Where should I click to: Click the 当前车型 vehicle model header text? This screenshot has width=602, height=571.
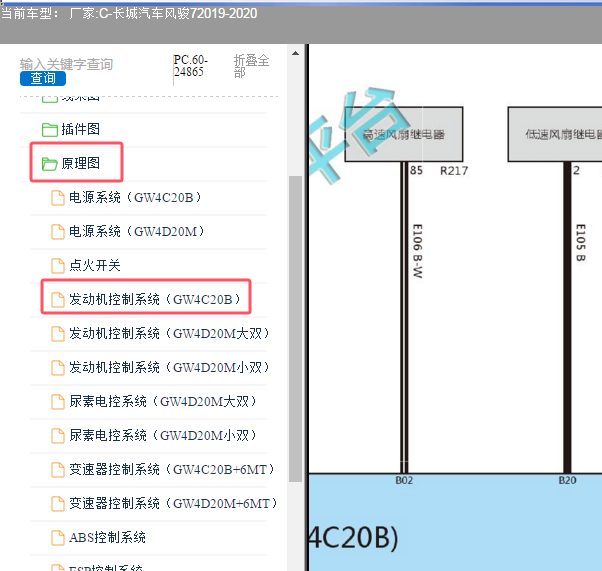click(x=129, y=13)
